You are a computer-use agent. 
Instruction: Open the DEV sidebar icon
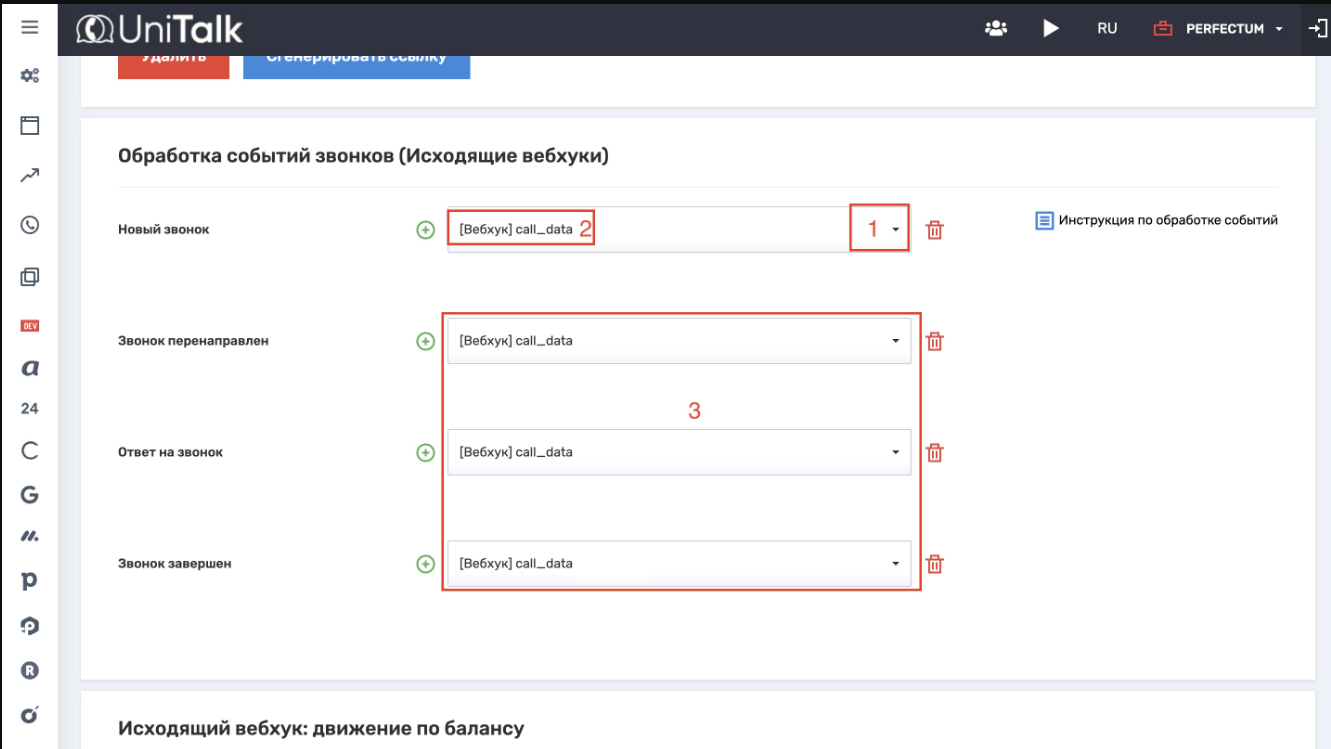pos(30,325)
